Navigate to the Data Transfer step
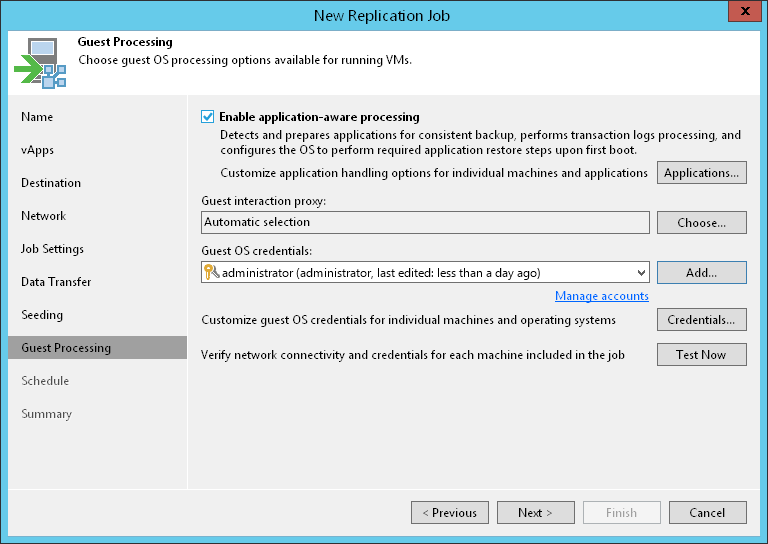The image size is (768, 544). 56,282
